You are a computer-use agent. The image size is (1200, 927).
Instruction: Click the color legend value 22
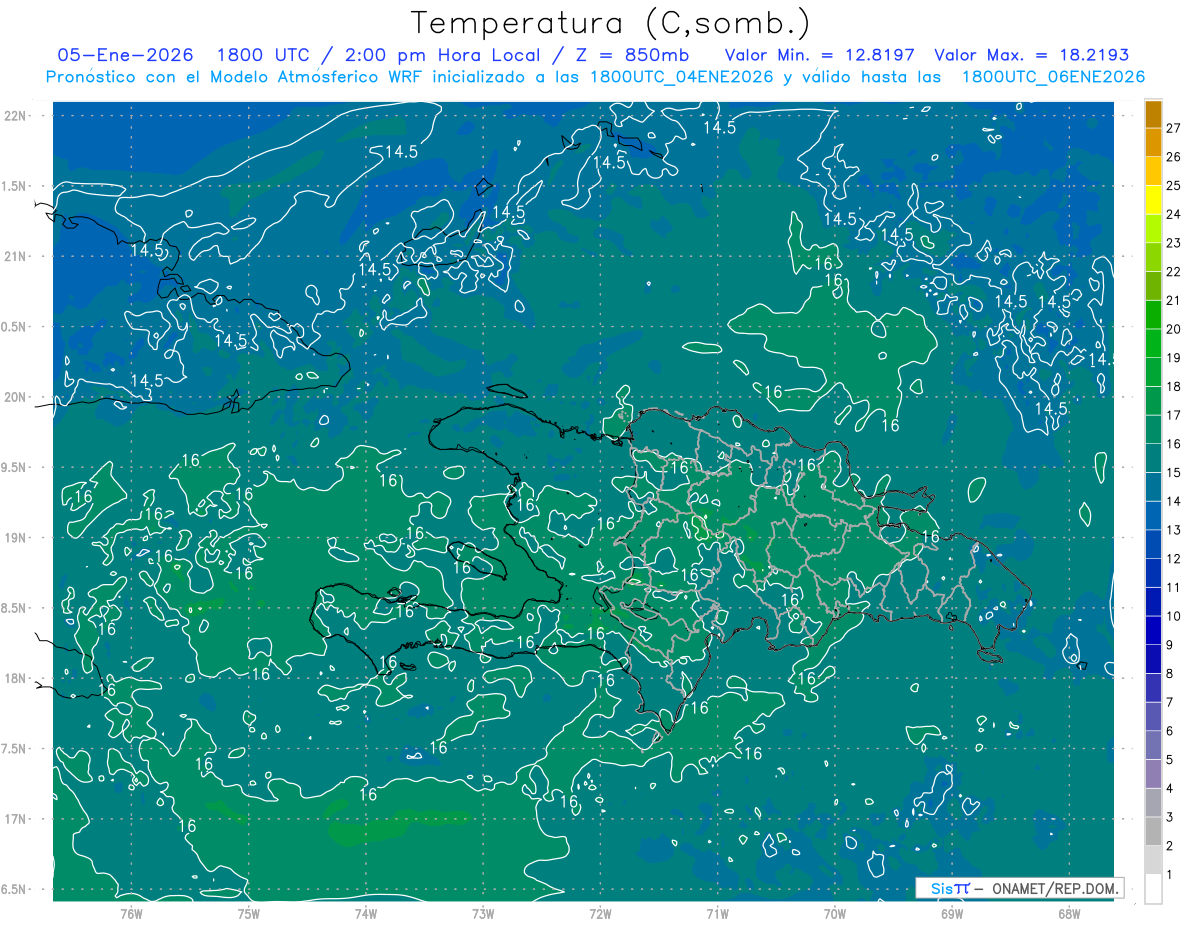point(1174,272)
